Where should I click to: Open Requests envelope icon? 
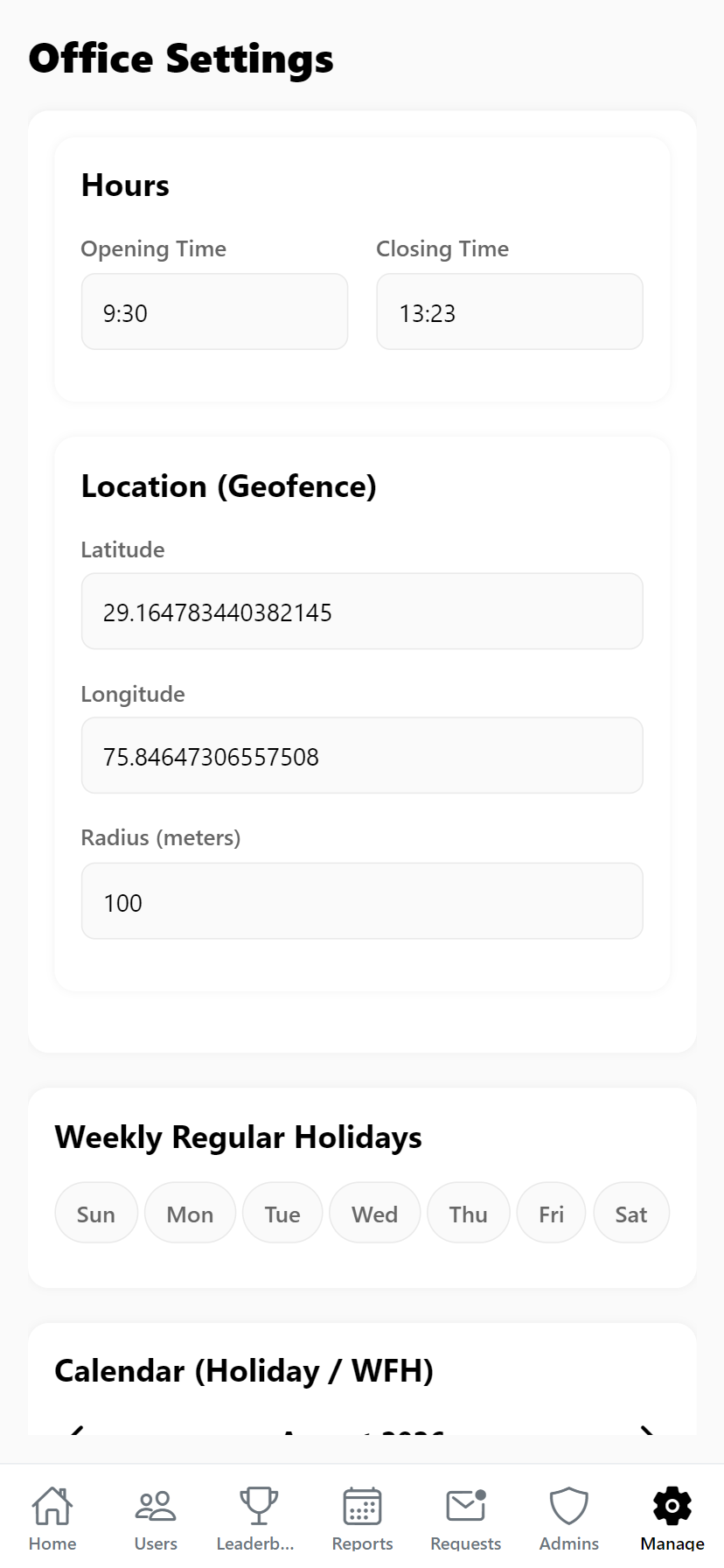[466, 1506]
